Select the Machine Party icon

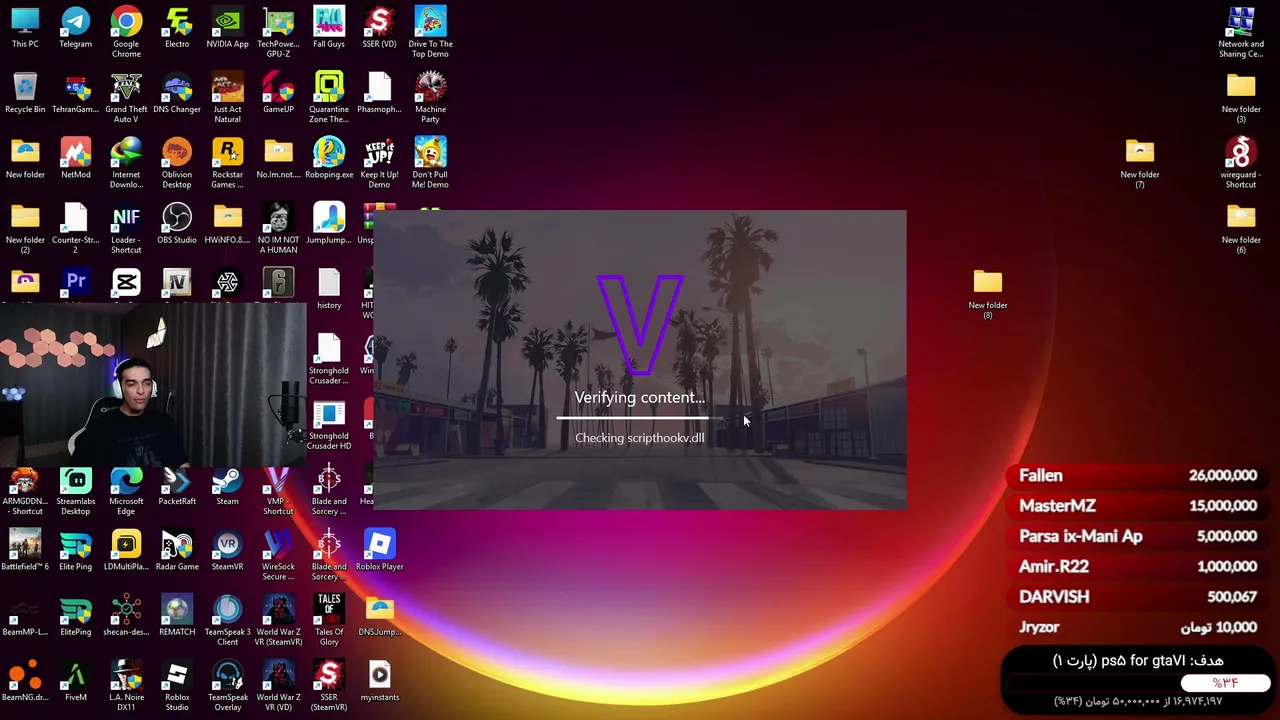[430, 98]
